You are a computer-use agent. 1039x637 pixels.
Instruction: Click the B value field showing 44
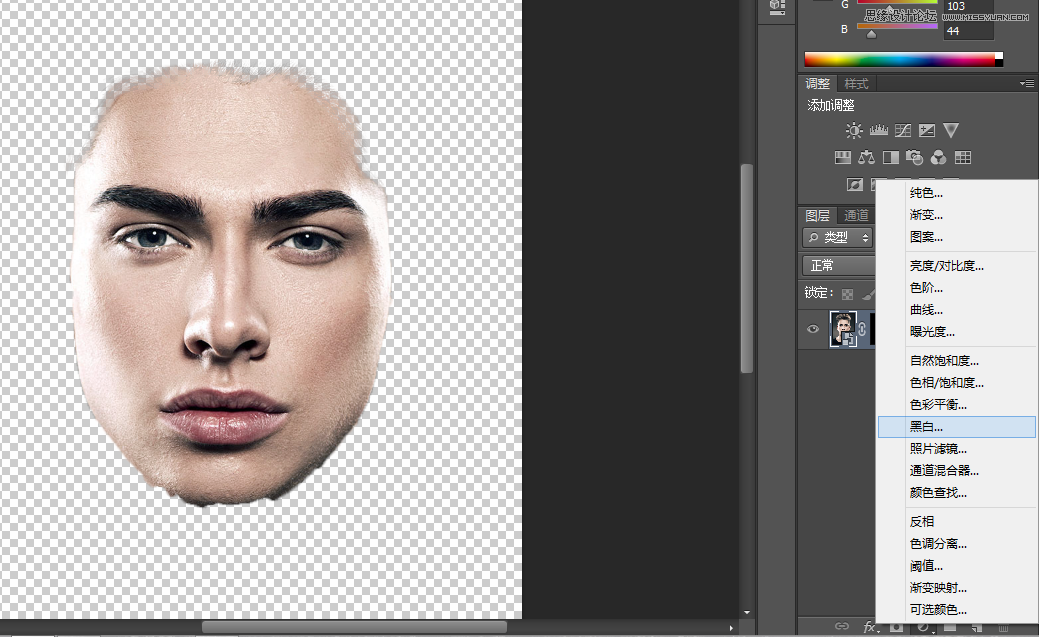[968, 30]
